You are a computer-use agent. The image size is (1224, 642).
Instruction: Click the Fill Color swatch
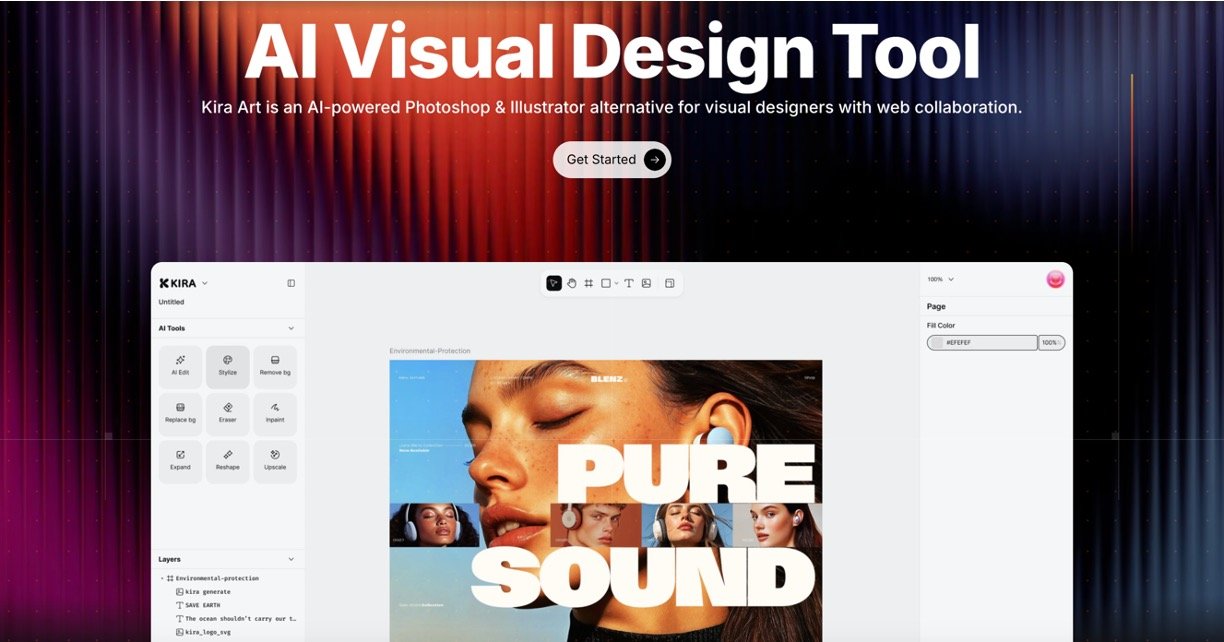click(937, 342)
